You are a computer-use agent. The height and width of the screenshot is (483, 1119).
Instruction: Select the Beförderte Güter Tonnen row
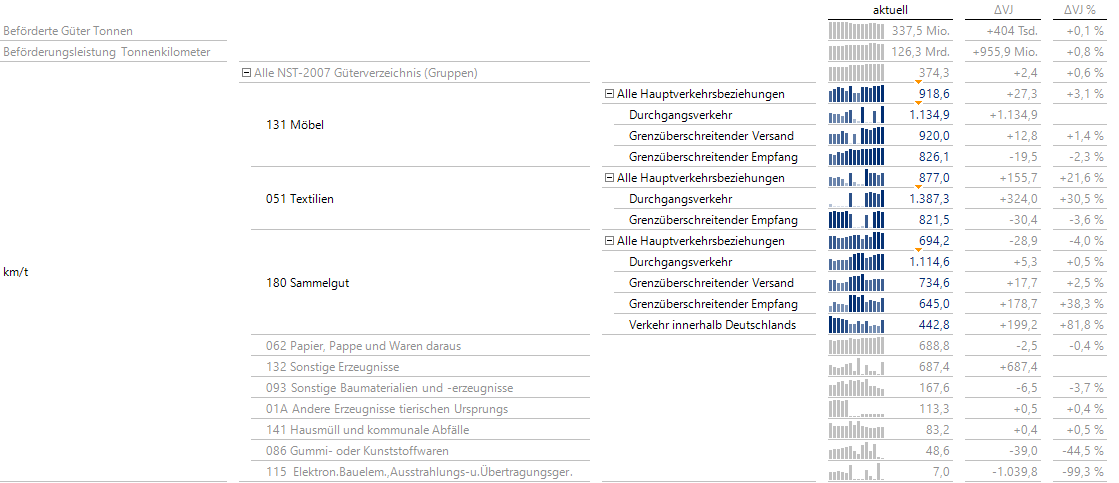68,31
